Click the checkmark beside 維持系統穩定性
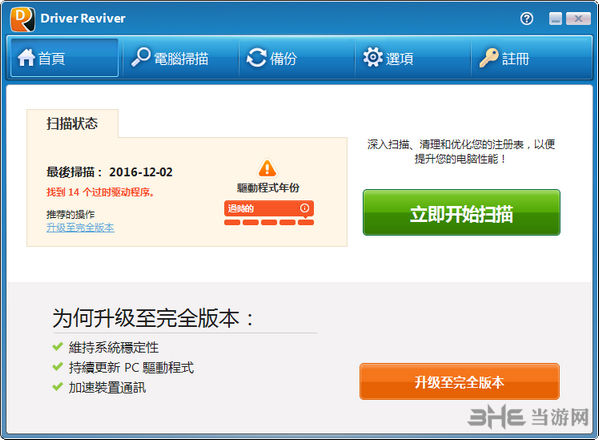This screenshot has height=440, width=599. pyautogui.click(x=57, y=347)
